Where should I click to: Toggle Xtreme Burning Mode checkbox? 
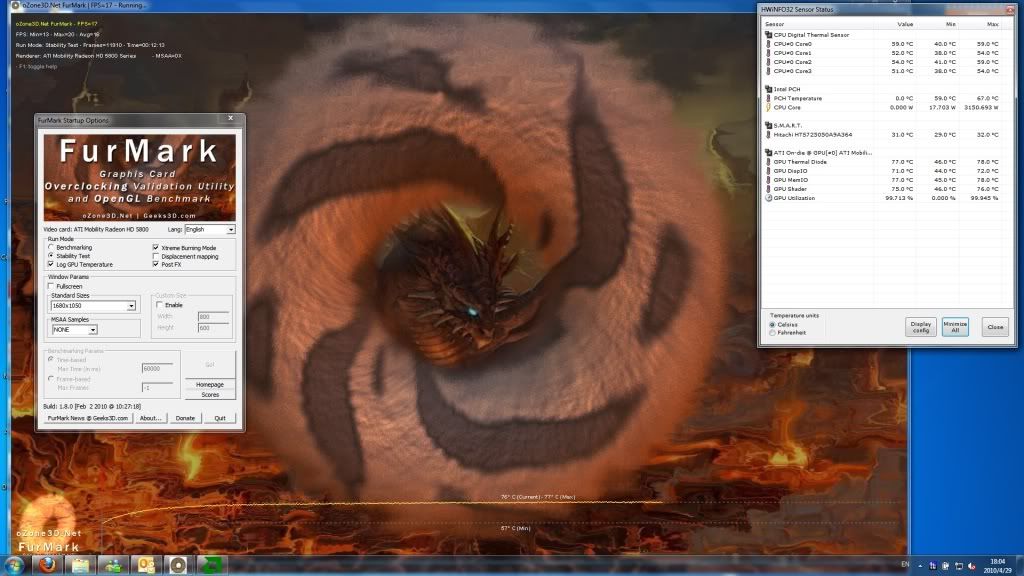click(x=155, y=248)
